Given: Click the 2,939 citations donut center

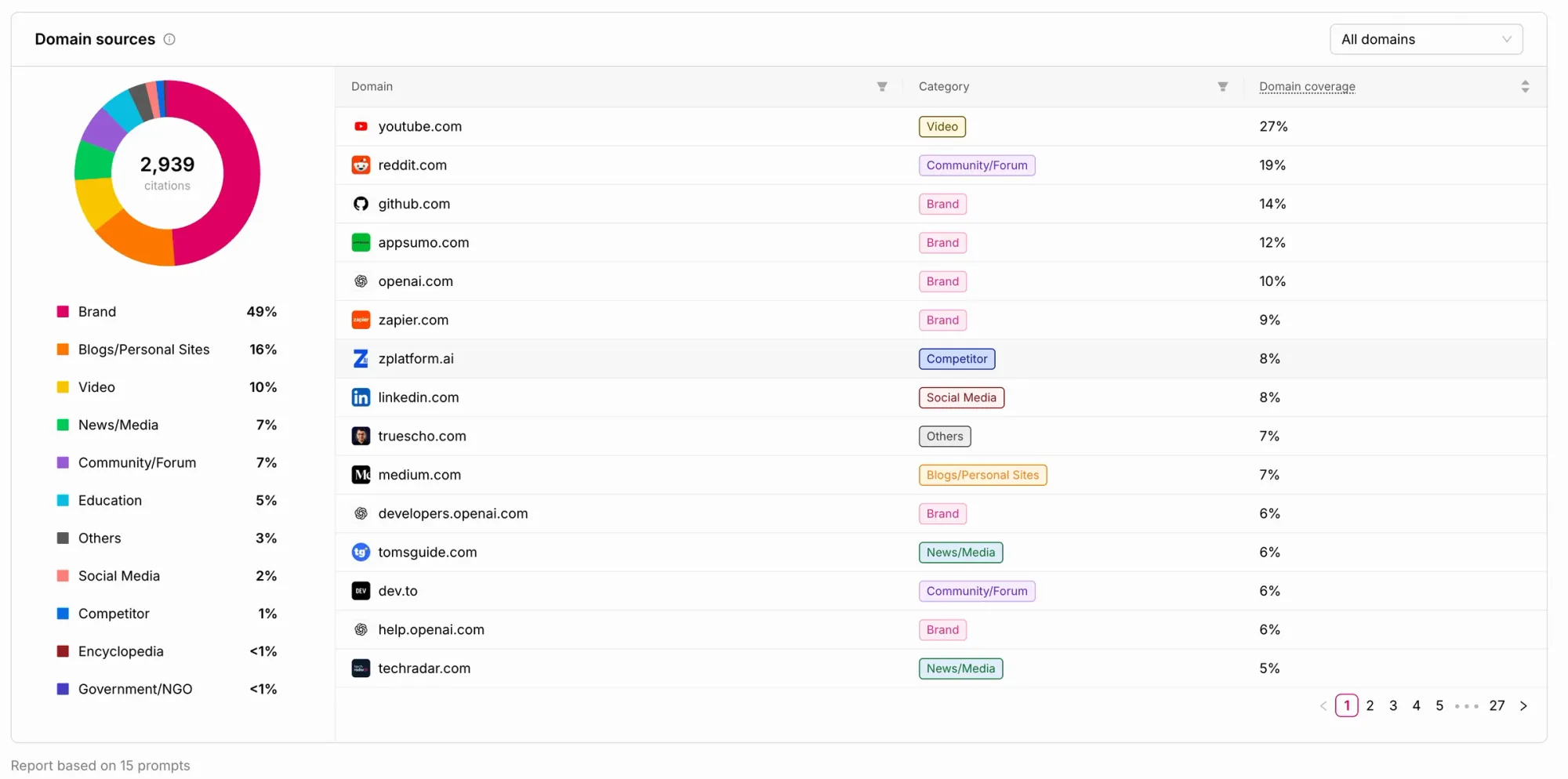Looking at the screenshot, I should coord(167,173).
